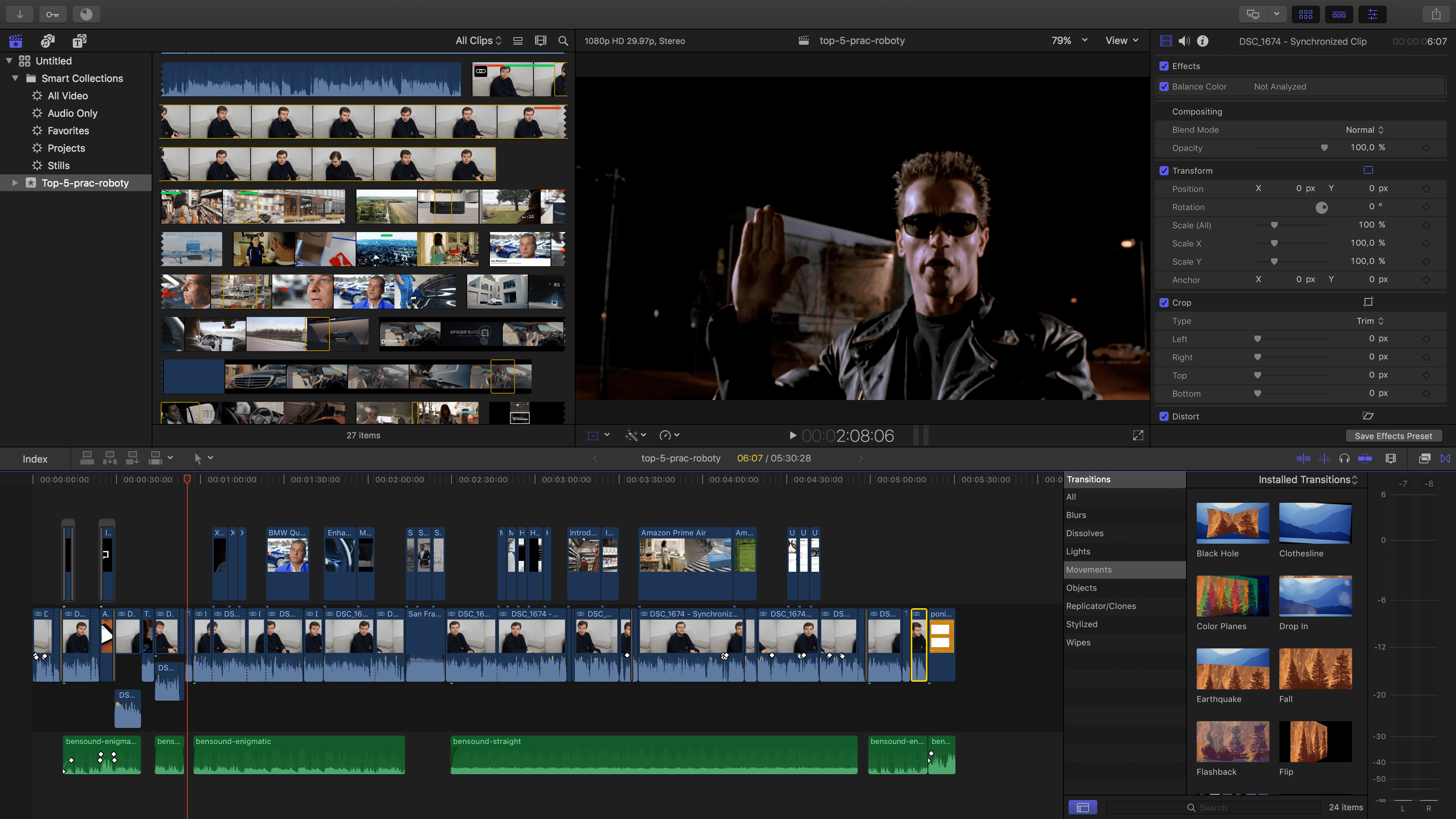Viewport: 1456px width, 819px height.
Task: Disable the Transform checkbox
Action: pyautogui.click(x=1164, y=171)
